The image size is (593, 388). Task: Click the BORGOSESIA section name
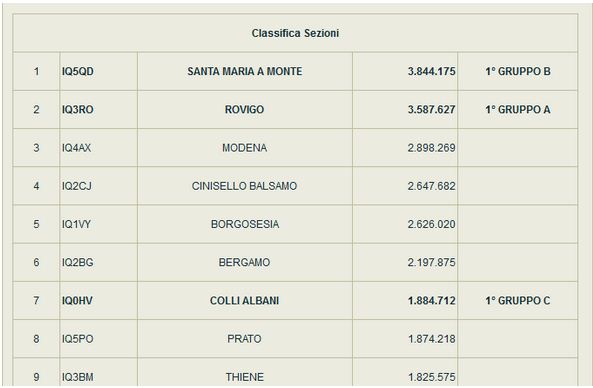(x=245, y=224)
